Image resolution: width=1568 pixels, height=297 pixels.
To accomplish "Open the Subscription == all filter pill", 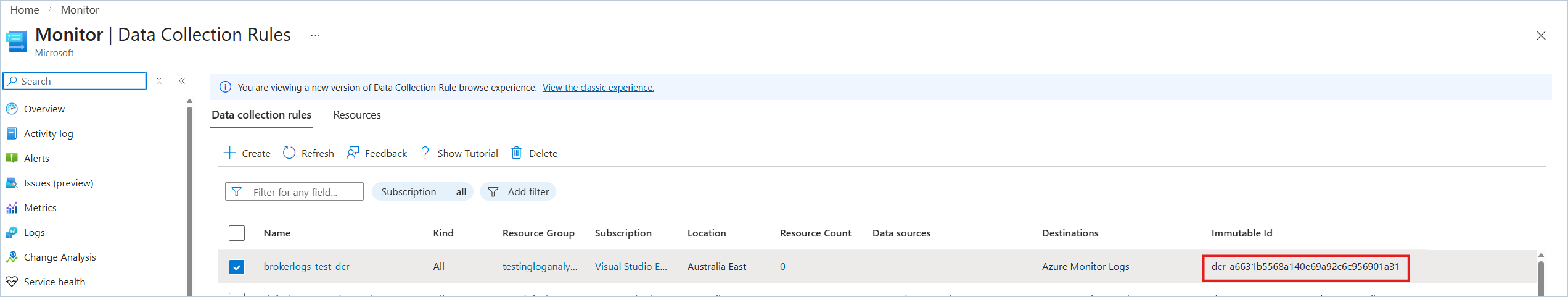I will click(423, 191).
